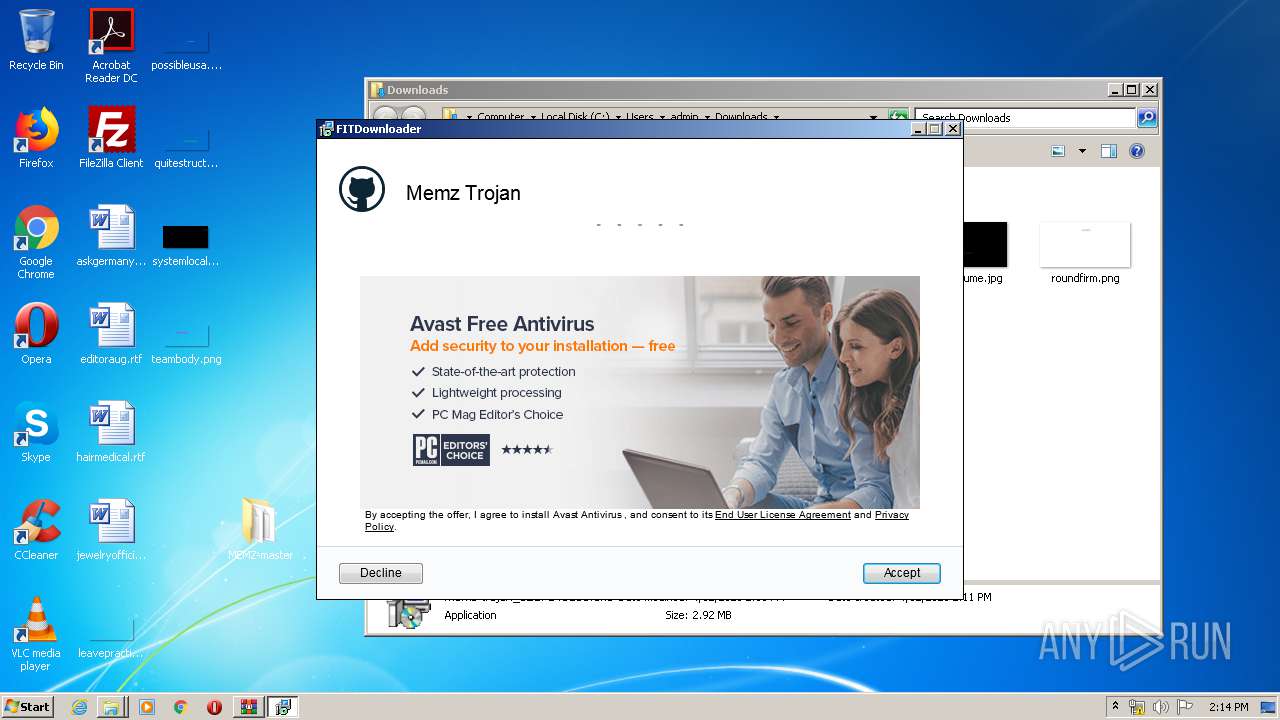Screen dimensions: 1280x720
Task: Launch Windows Media Player from the taskbar
Action: pyautogui.click(x=147, y=707)
